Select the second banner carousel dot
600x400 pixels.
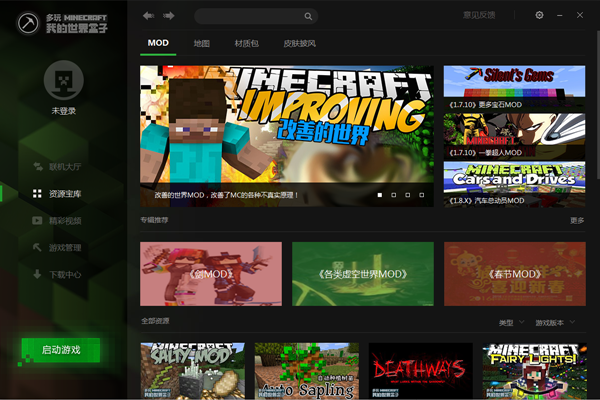pyautogui.click(x=393, y=195)
